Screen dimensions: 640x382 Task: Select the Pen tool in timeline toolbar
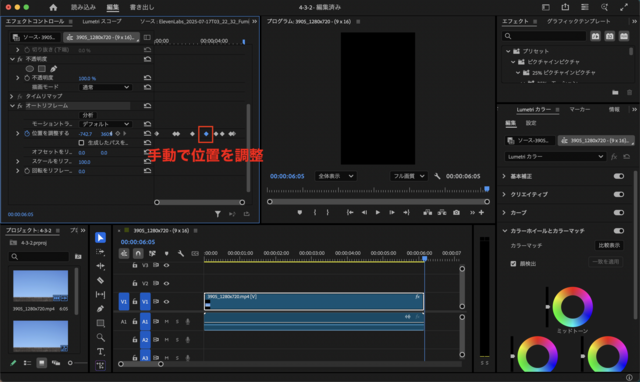(x=100, y=309)
